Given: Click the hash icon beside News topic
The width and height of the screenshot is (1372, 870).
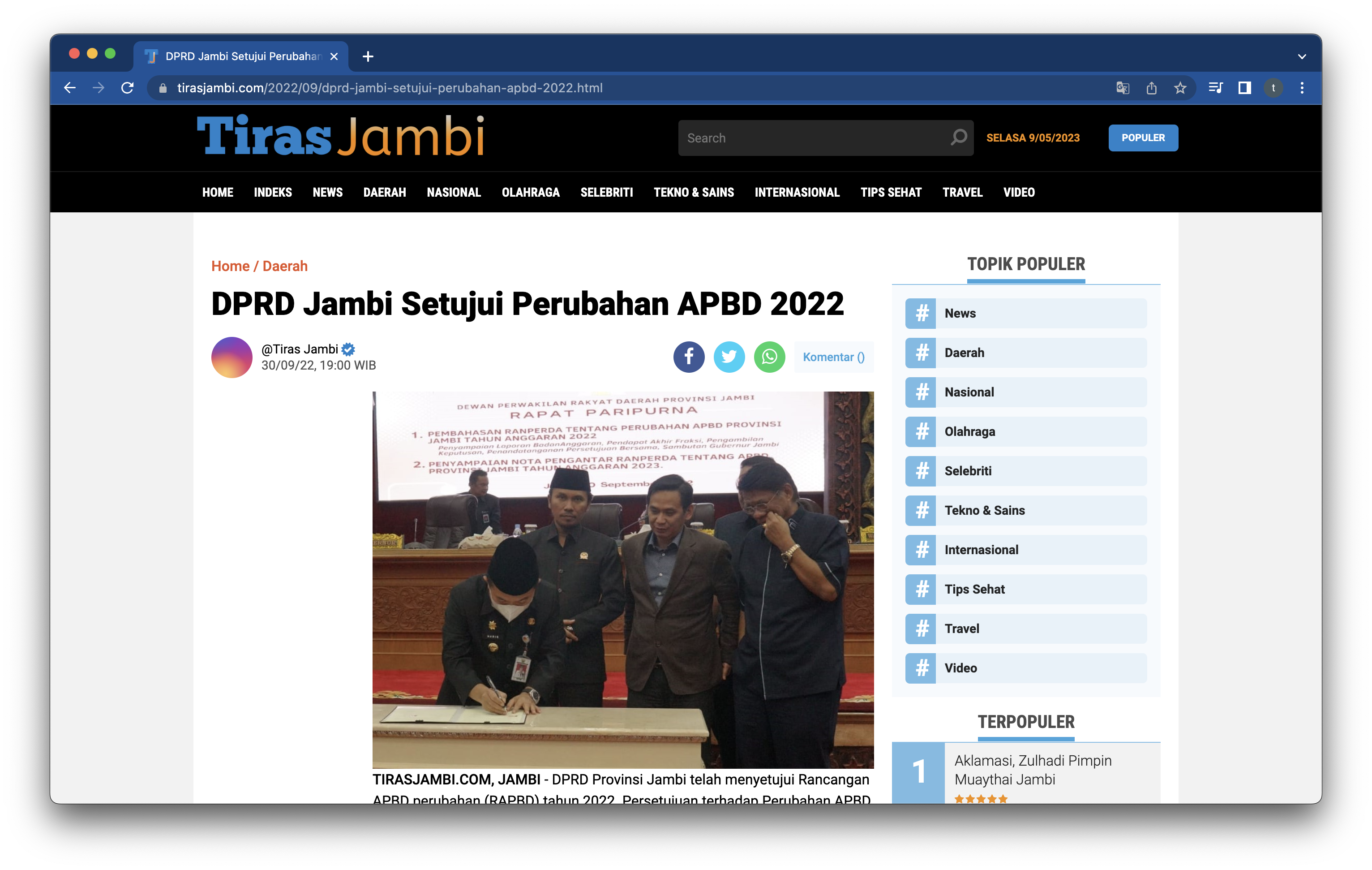Looking at the screenshot, I should click(921, 313).
